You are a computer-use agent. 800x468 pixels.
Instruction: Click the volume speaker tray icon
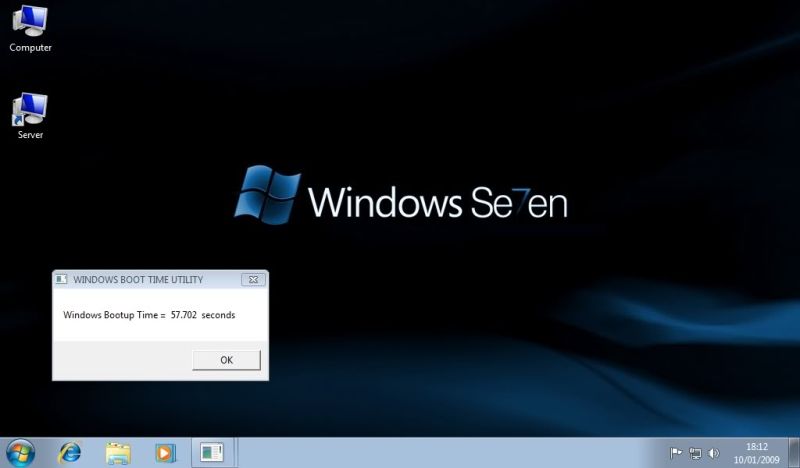point(714,453)
